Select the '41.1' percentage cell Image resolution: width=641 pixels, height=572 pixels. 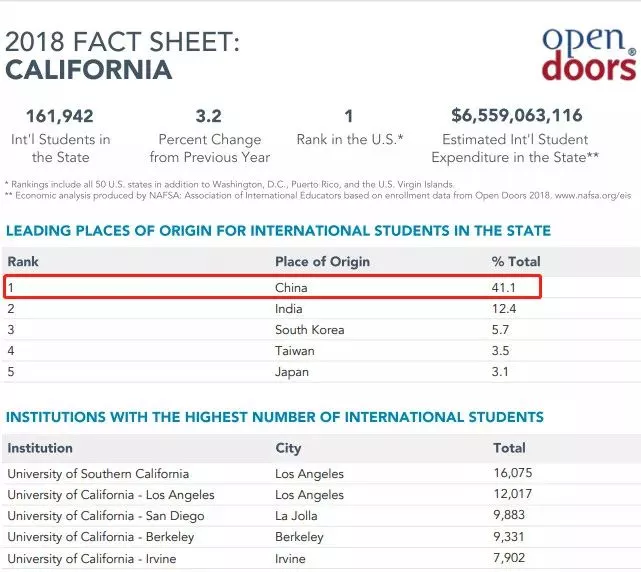point(504,288)
